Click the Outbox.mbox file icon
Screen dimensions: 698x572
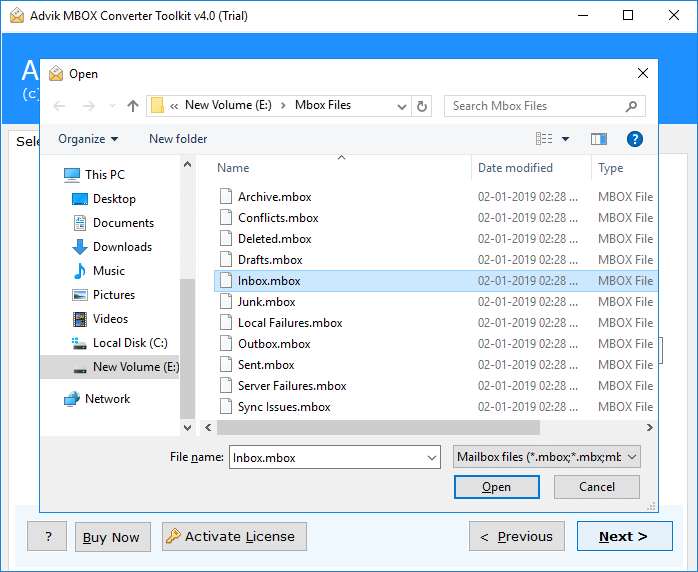tap(226, 343)
